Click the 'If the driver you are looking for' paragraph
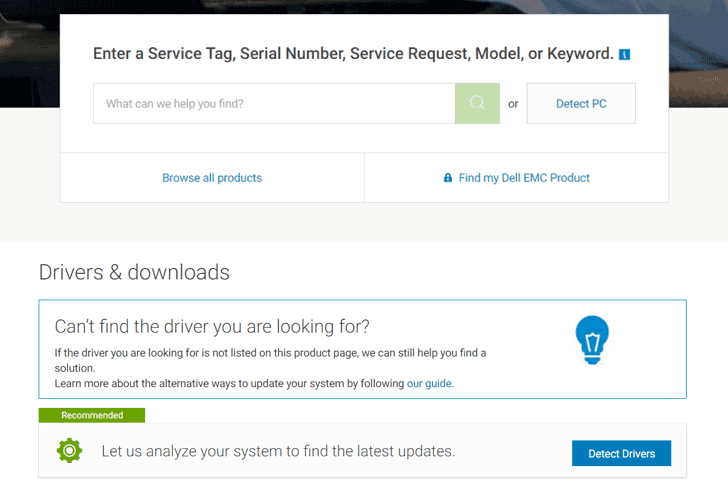This screenshot has width=728, height=500. point(270,353)
